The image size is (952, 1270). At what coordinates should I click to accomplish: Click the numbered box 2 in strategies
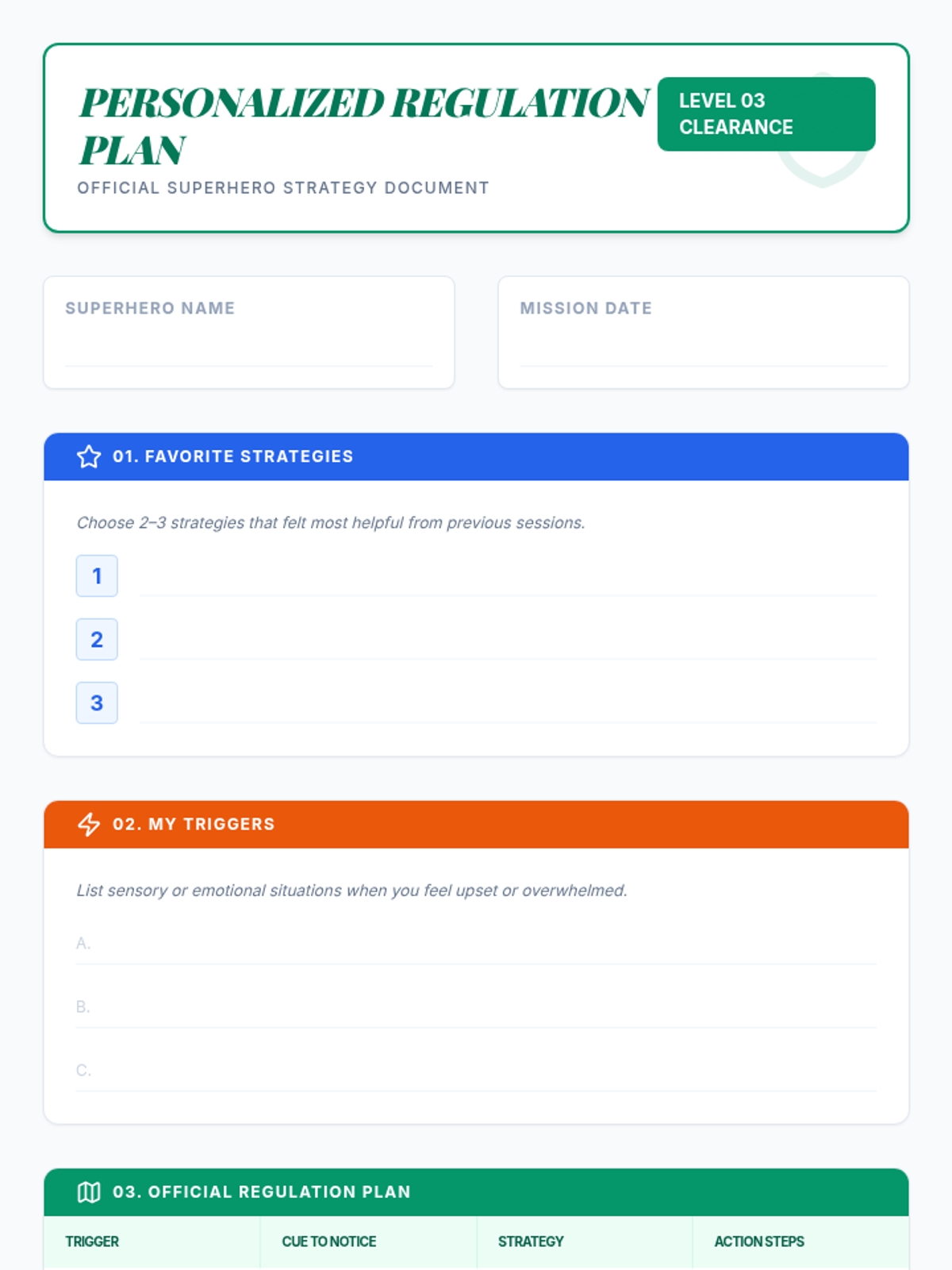click(x=97, y=639)
